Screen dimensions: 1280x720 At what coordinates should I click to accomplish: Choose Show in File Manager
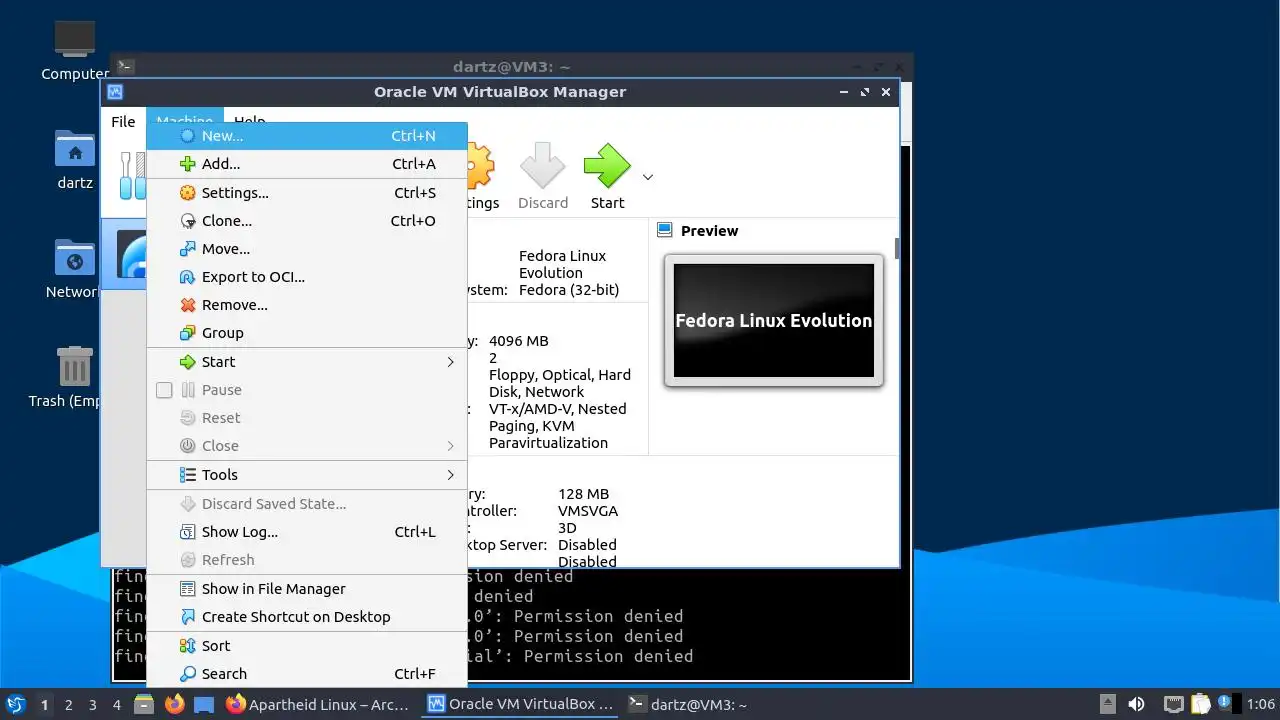[x=307, y=589]
